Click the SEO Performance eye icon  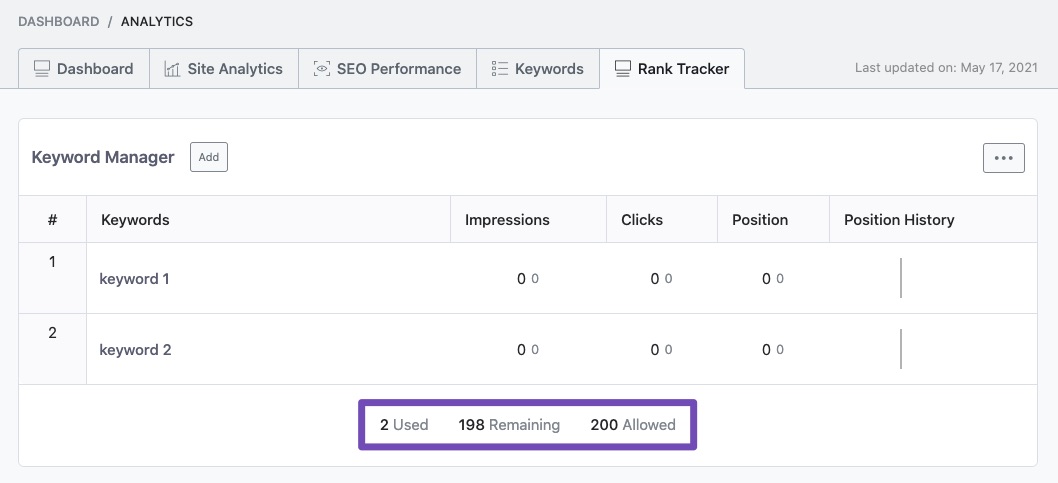[322, 69]
